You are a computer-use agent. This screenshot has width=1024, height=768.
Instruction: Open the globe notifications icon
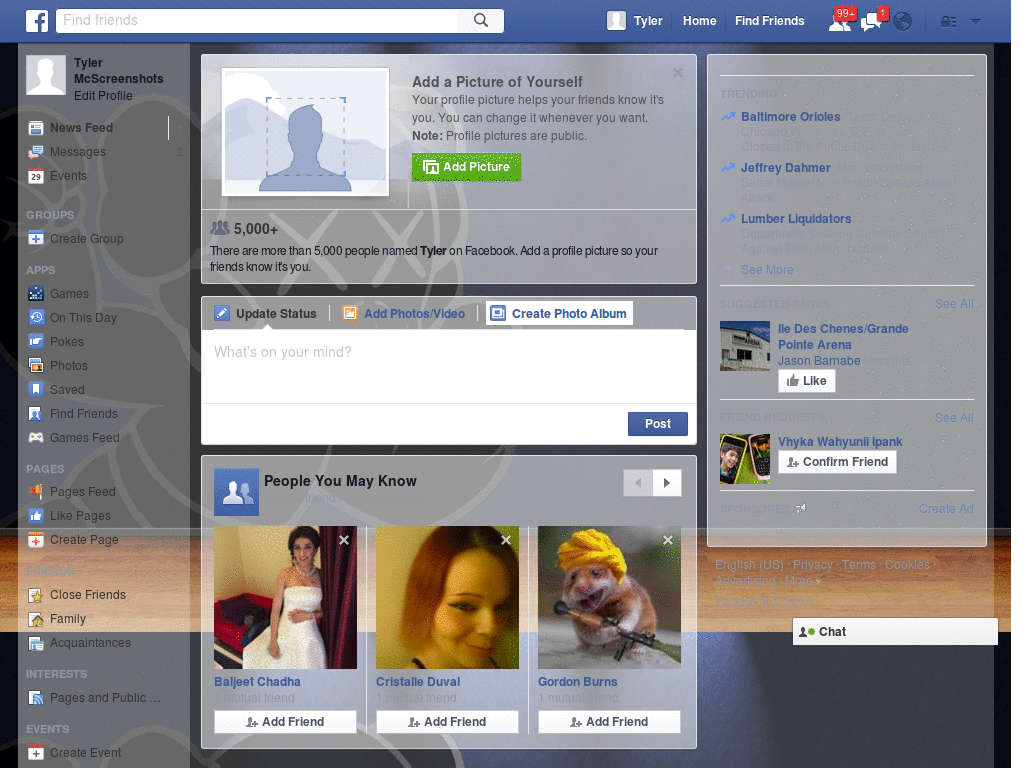click(x=903, y=22)
